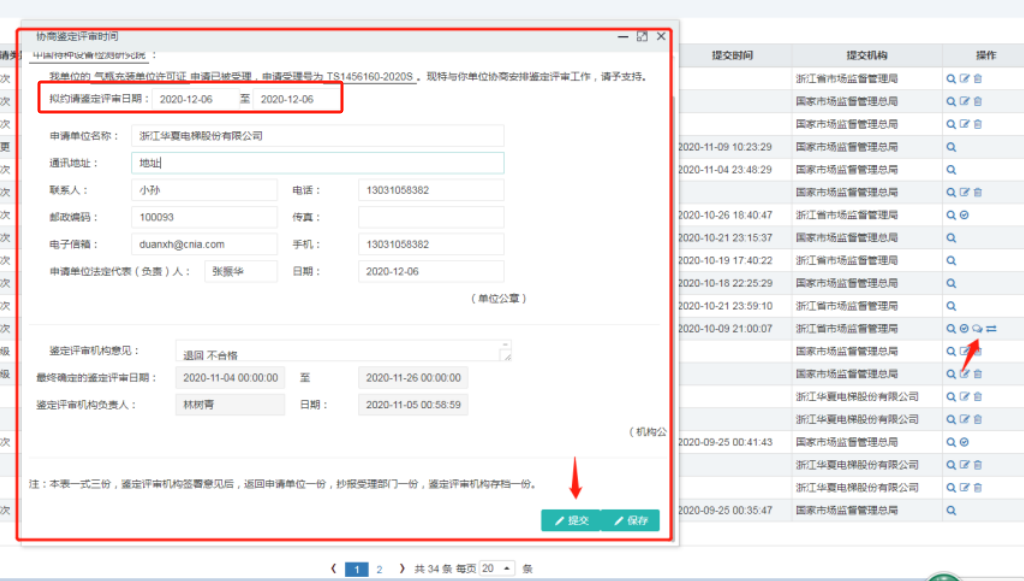Open the comment bubble icon in the 2020-10-09 row
This screenshot has width=1024, height=581.
pos(975,327)
